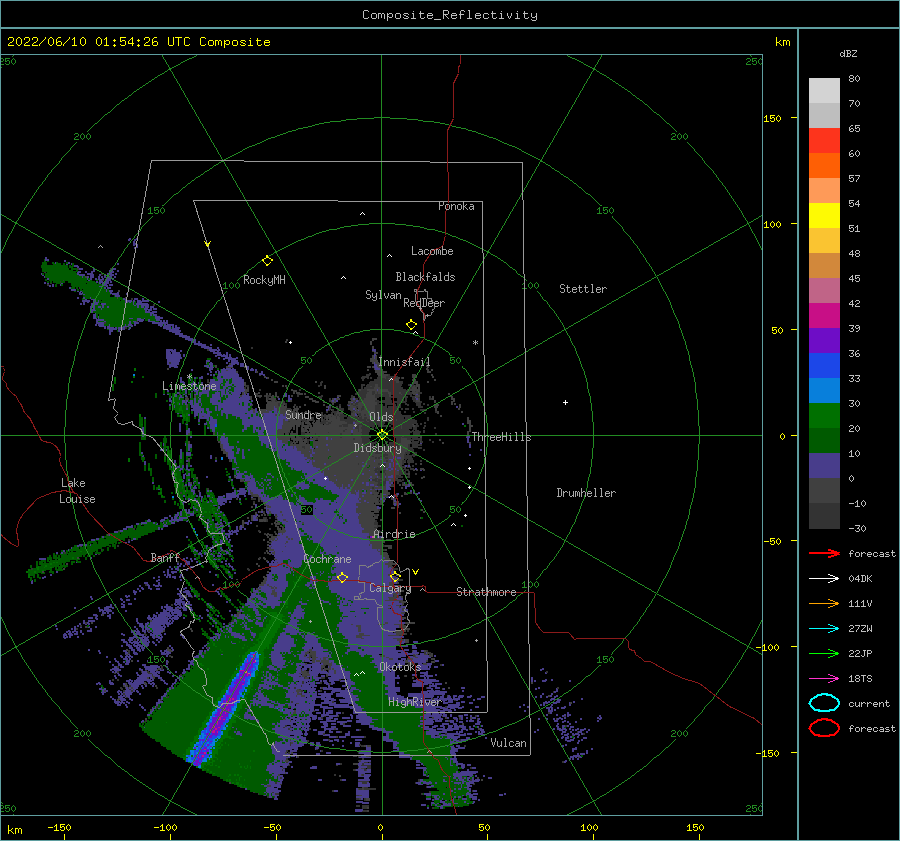Click the Ponoka city label
This screenshot has width=900, height=841.
456,206
